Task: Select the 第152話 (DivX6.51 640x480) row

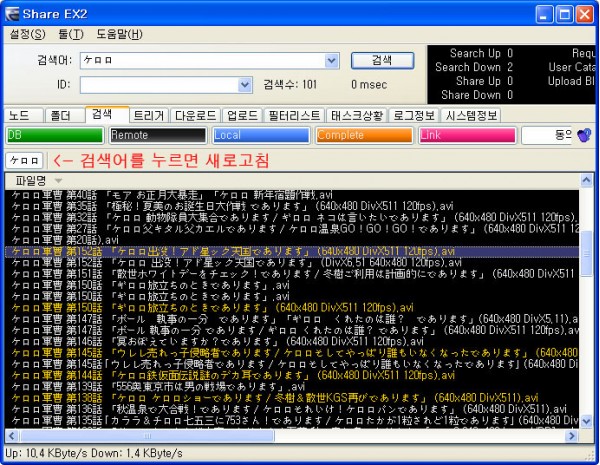Action: click(x=292, y=263)
